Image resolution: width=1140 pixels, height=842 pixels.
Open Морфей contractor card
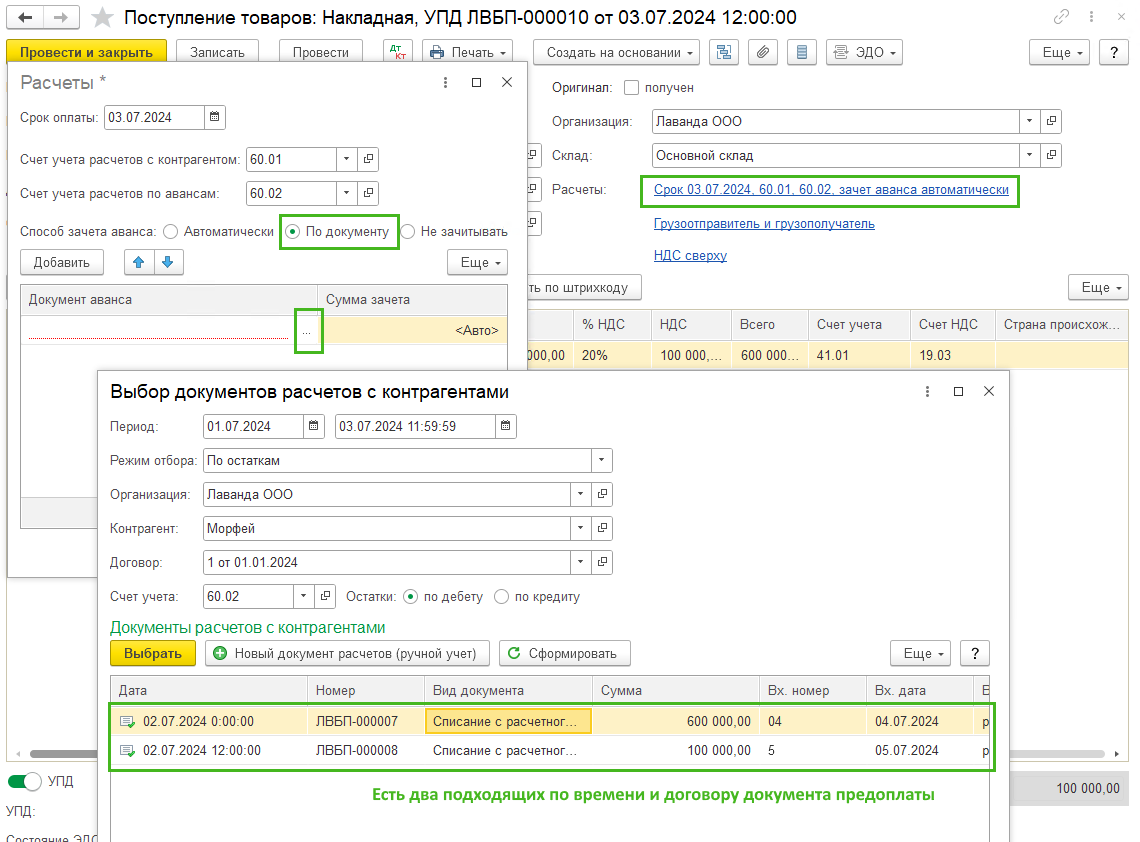coord(602,528)
